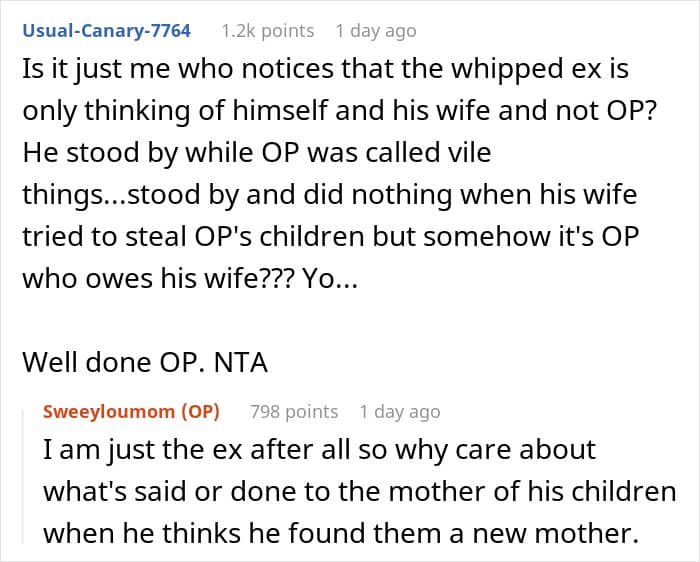Viewport: 700px width, 562px height.
Task: Click the line 'He stood by while OP'
Action: tap(257, 153)
